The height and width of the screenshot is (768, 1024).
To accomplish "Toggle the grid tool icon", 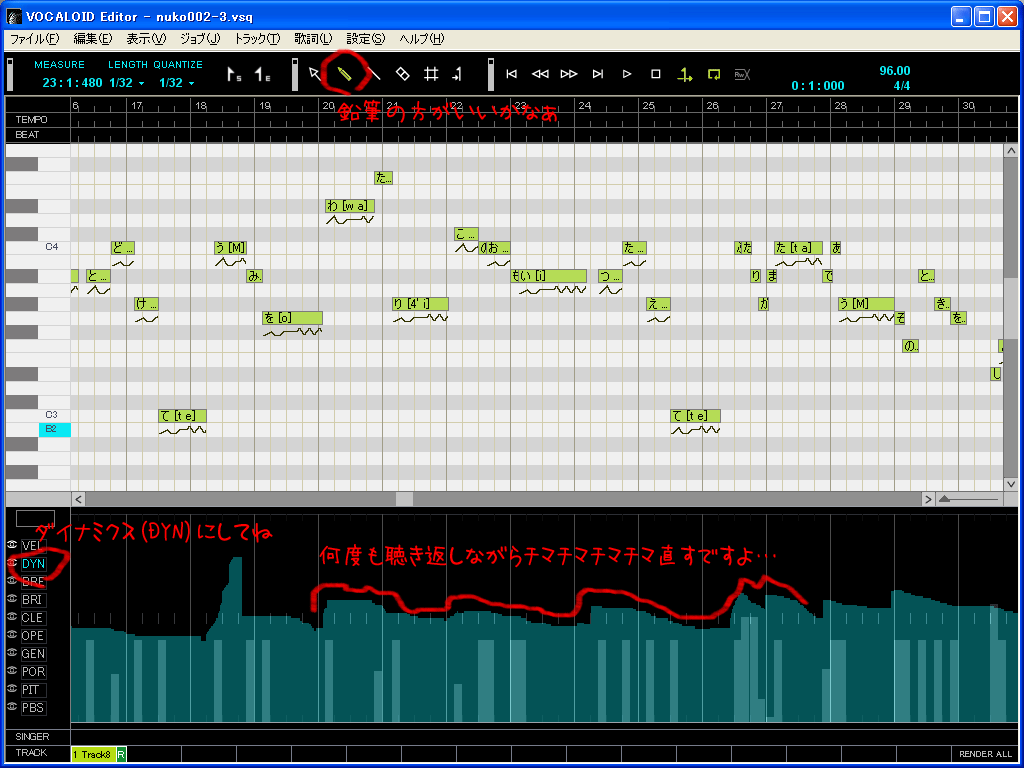I will (x=431, y=74).
